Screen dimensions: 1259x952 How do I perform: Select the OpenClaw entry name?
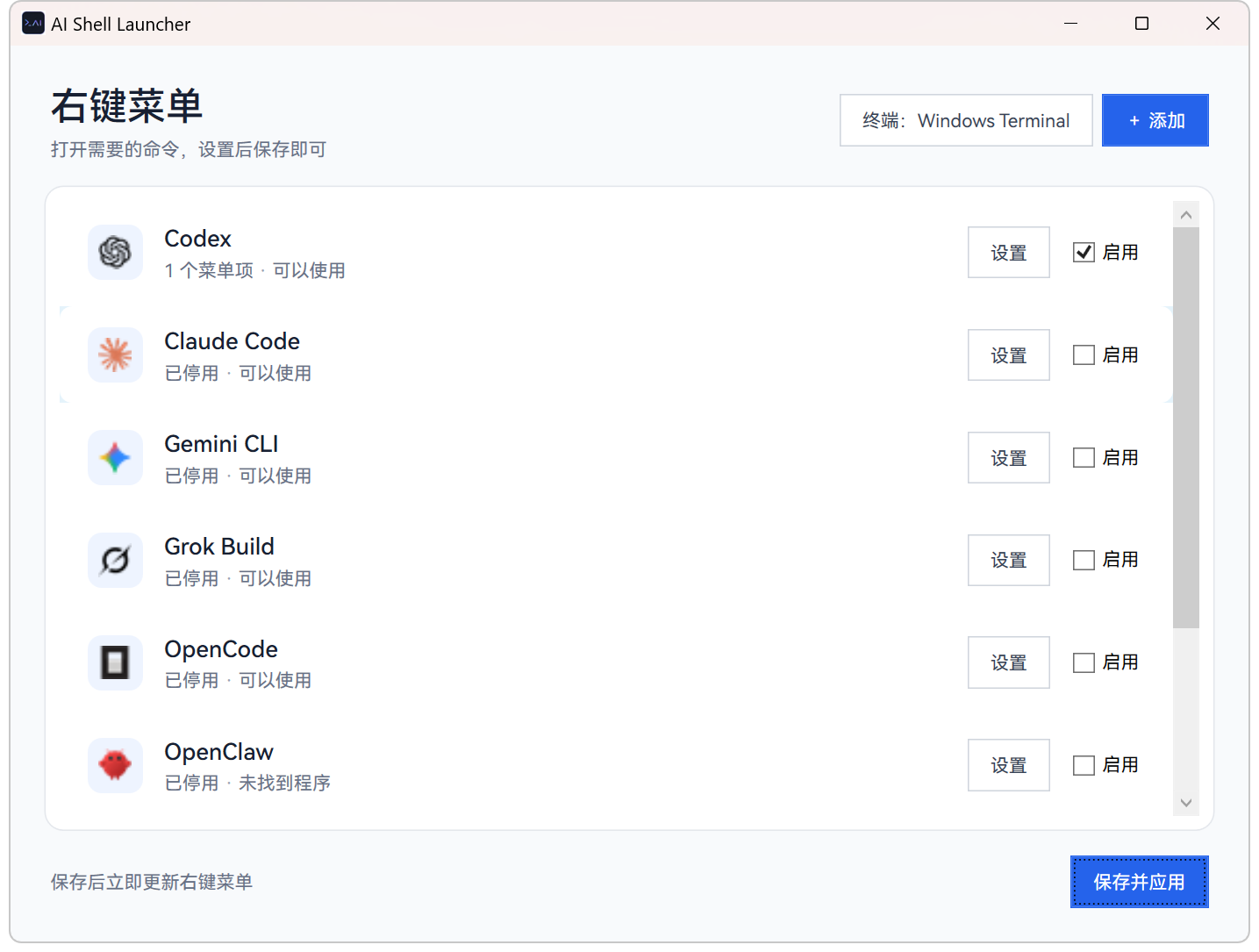[219, 752]
